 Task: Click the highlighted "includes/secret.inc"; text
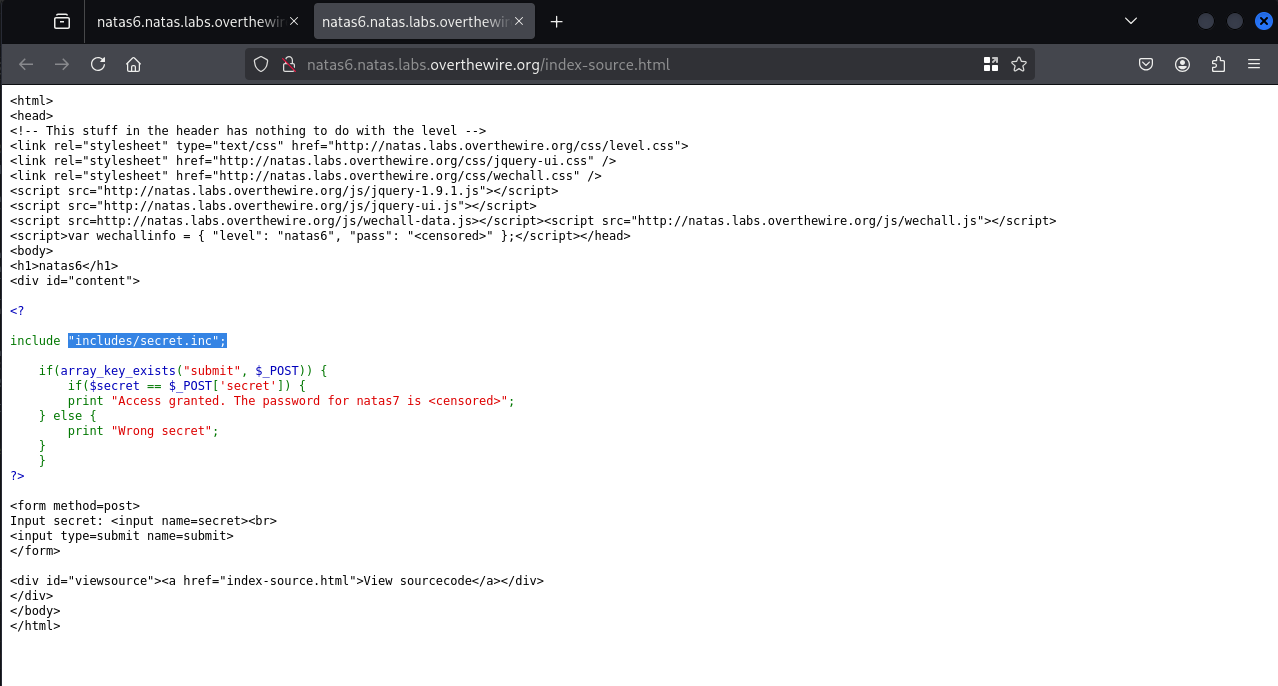click(148, 341)
